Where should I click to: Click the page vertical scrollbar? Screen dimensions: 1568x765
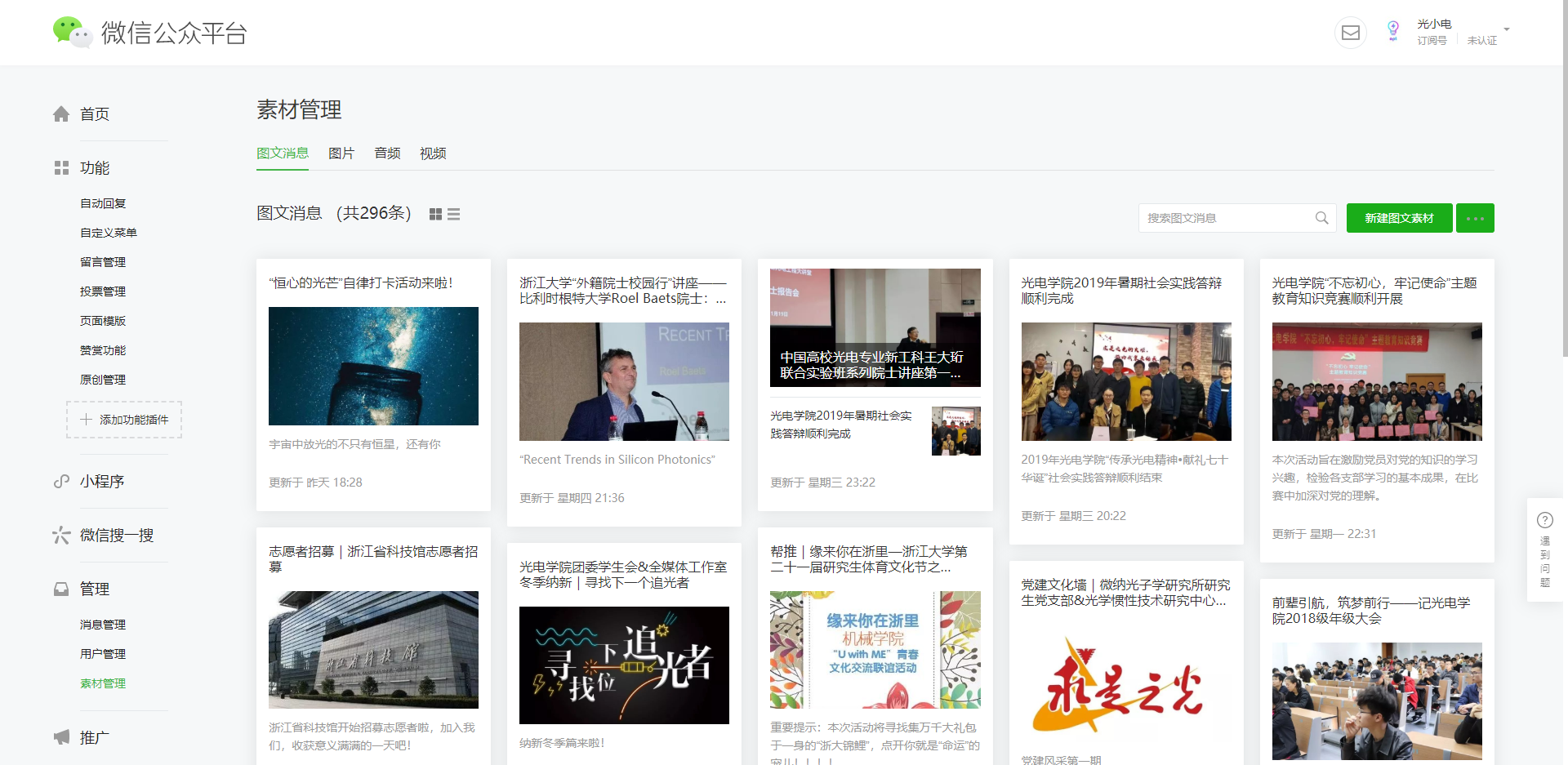click(1564, 180)
